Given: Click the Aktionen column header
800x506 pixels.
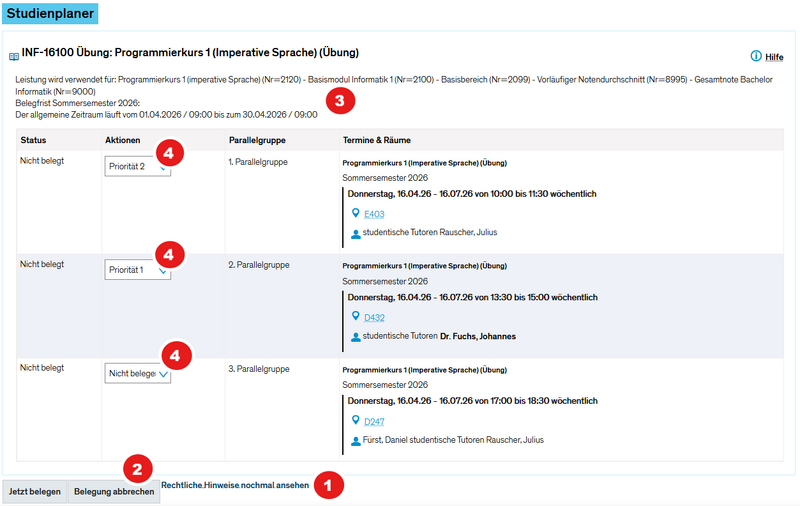Looking at the screenshot, I should pos(122,140).
